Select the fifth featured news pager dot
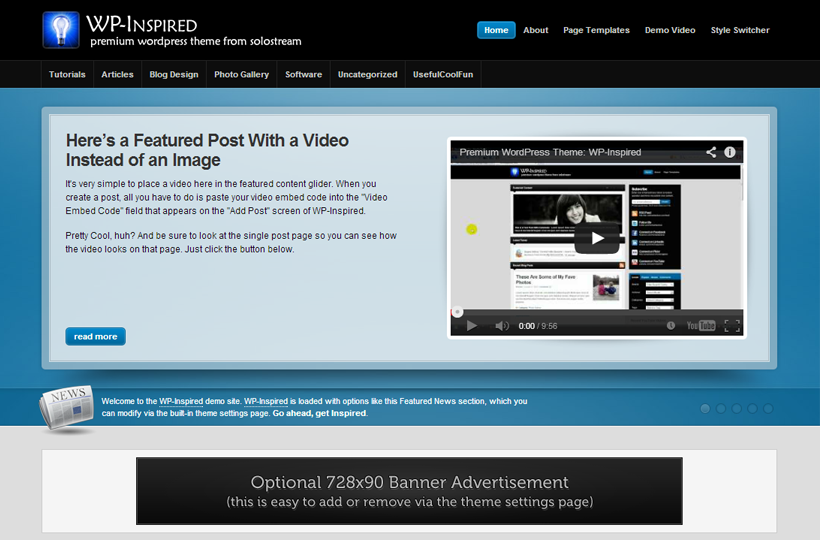This screenshot has width=820, height=540. (768, 408)
